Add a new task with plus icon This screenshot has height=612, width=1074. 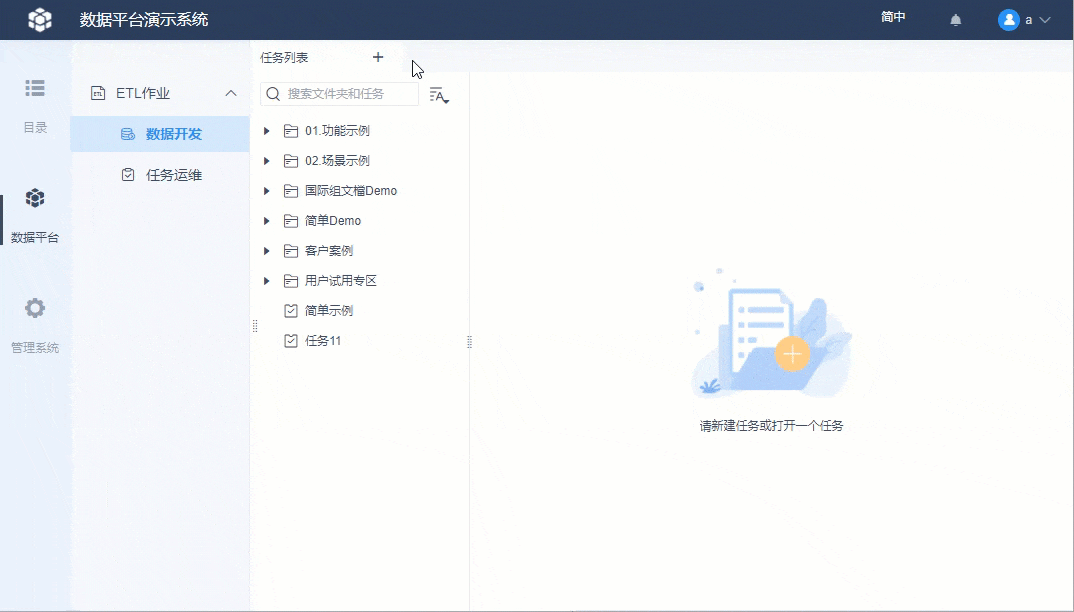378,57
